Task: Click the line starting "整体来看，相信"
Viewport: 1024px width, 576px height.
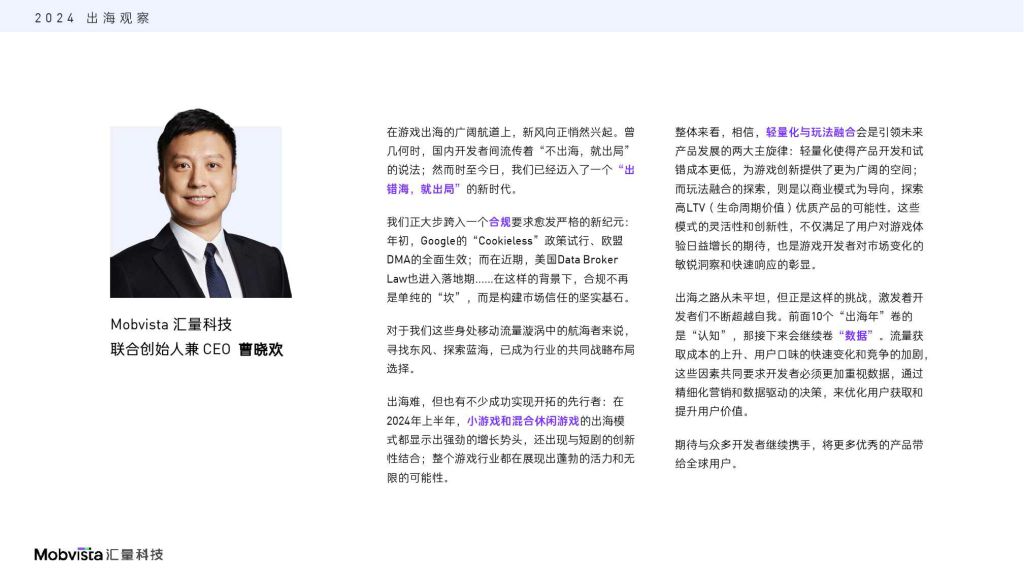Action: coord(799,132)
